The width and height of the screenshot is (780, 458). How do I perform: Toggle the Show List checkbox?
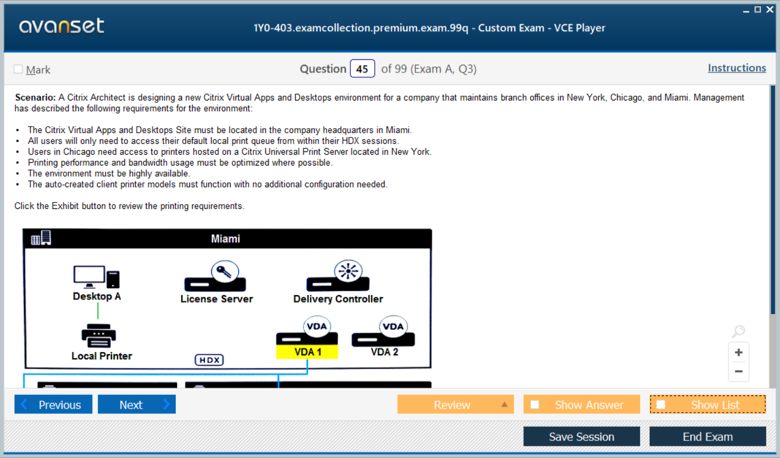click(x=661, y=404)
